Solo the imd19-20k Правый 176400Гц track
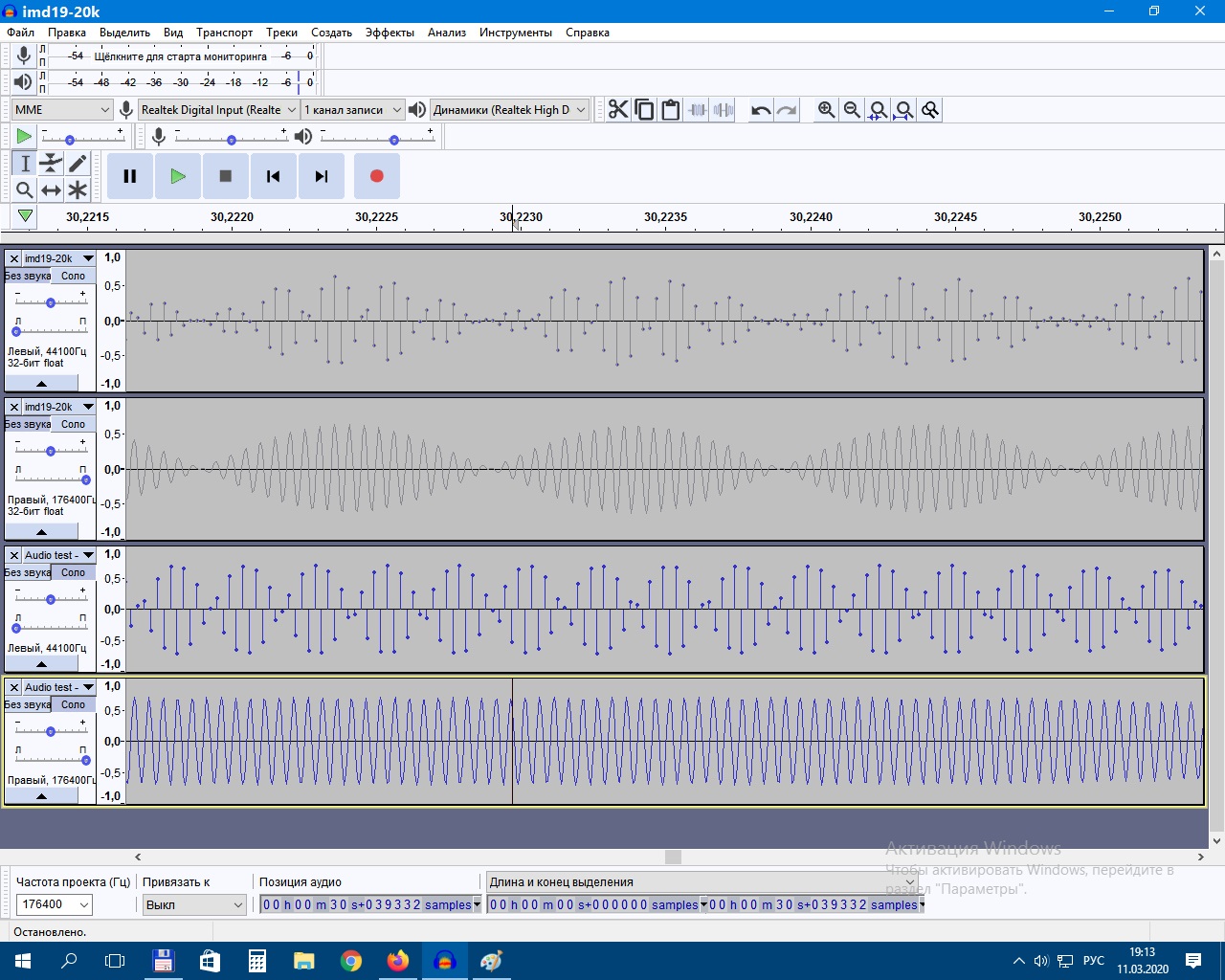 point(74,424)
